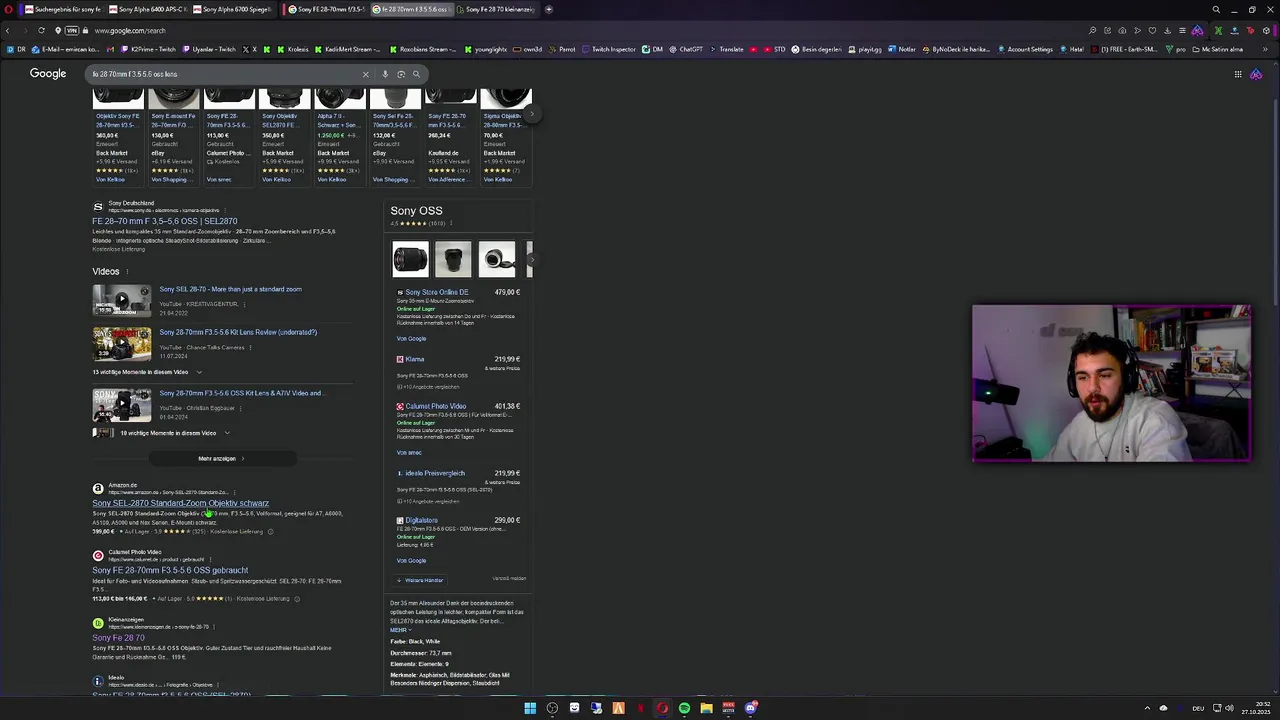1280x720 pixels.
Task: Open the Mc Satın alma bookmark folder
Action: point(1217,49)
